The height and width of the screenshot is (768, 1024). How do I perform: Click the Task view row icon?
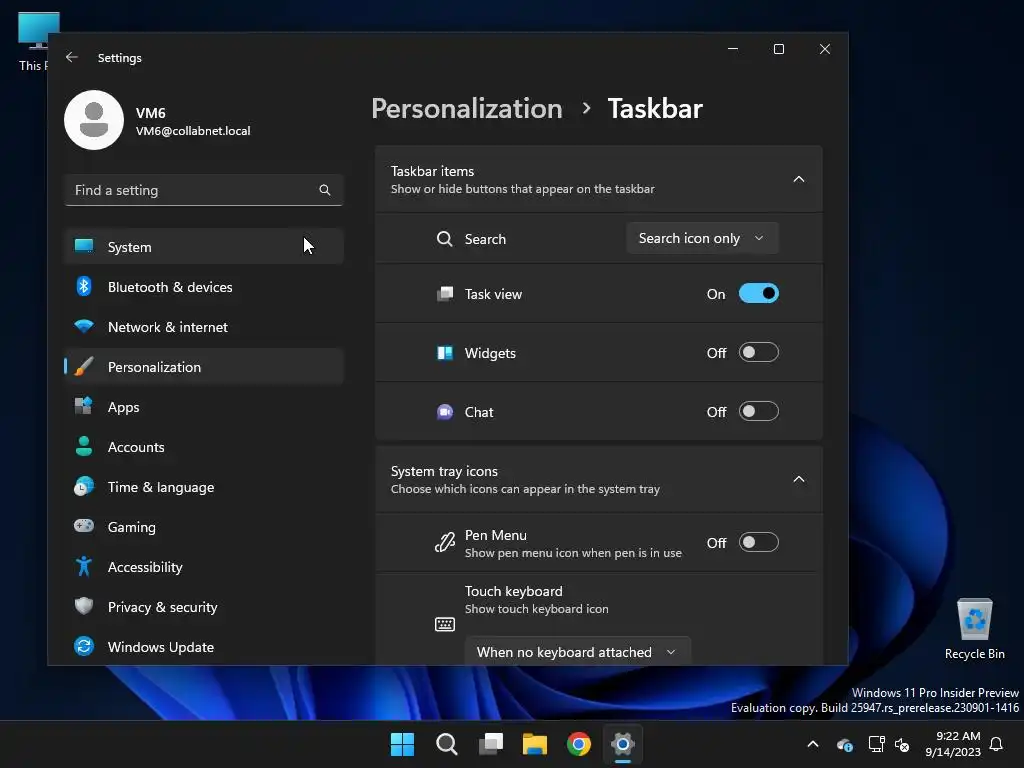pyautogui.click(x=445, y=294)
